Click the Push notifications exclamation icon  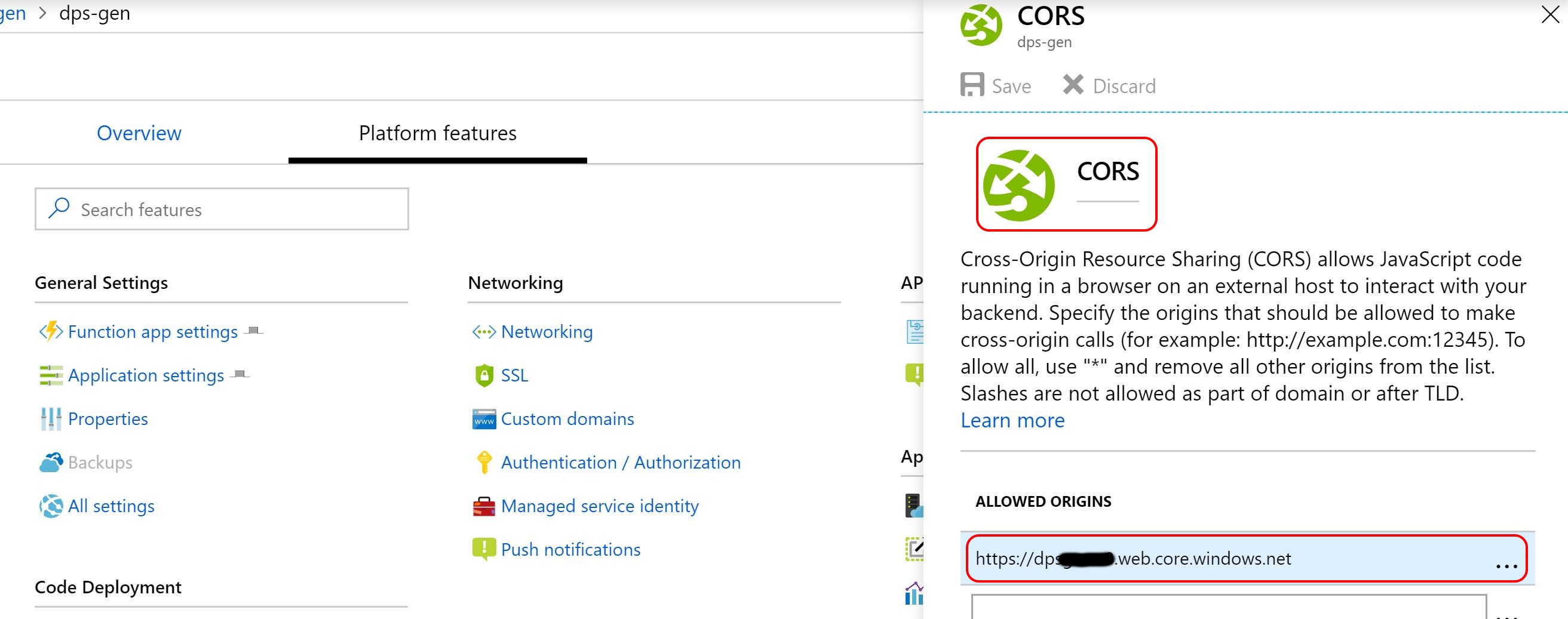pos(484,549)
